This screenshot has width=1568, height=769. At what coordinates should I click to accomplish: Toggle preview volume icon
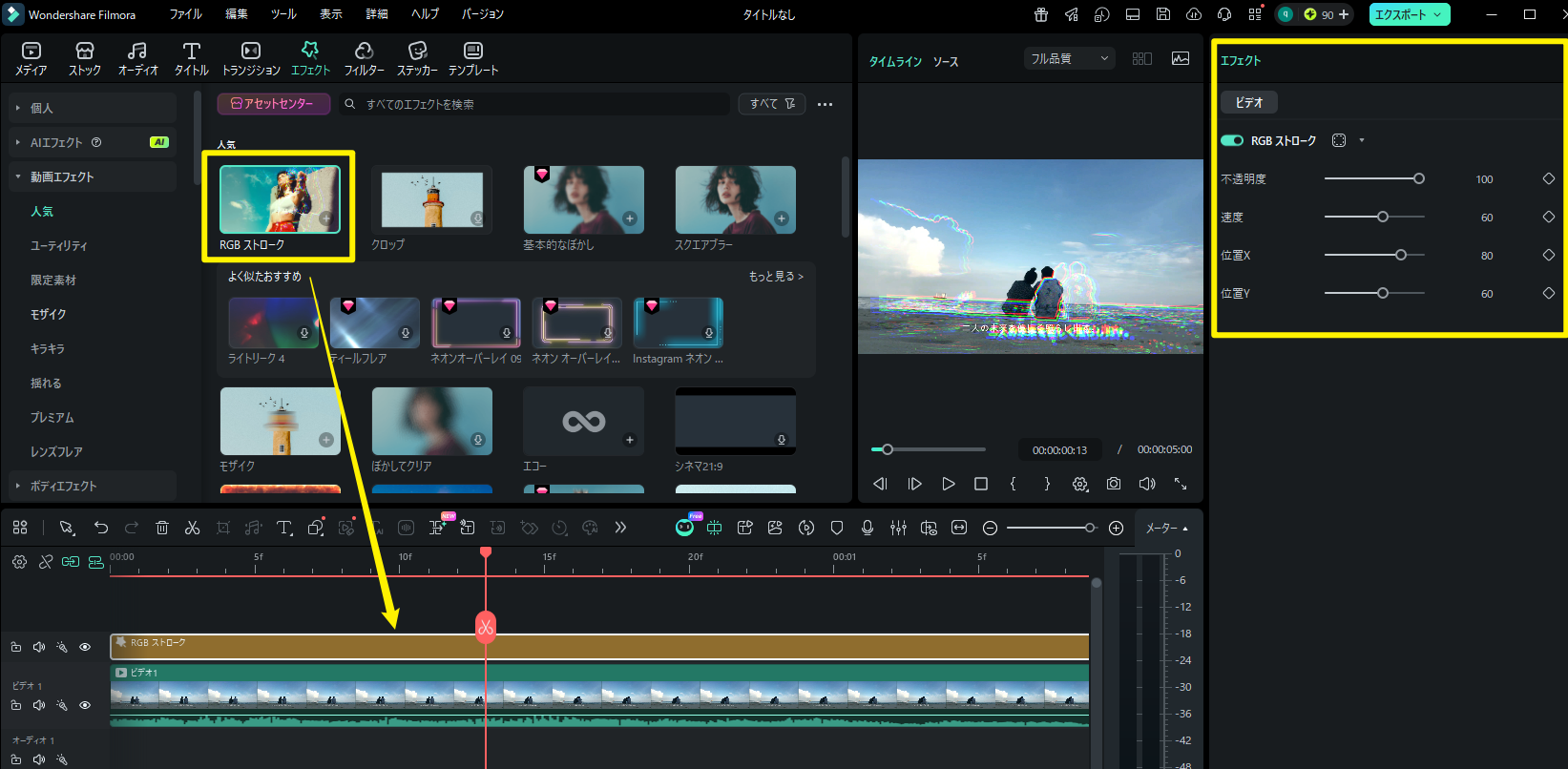tap(1147, 484)
